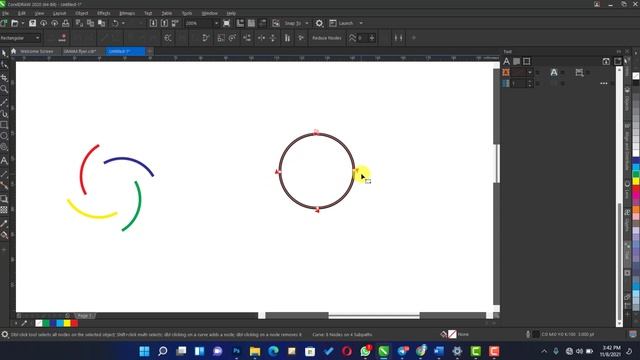This screenshot has width=640, height=360.
Task: Click the right node of the circle
Action: click(x=354, y=171)
